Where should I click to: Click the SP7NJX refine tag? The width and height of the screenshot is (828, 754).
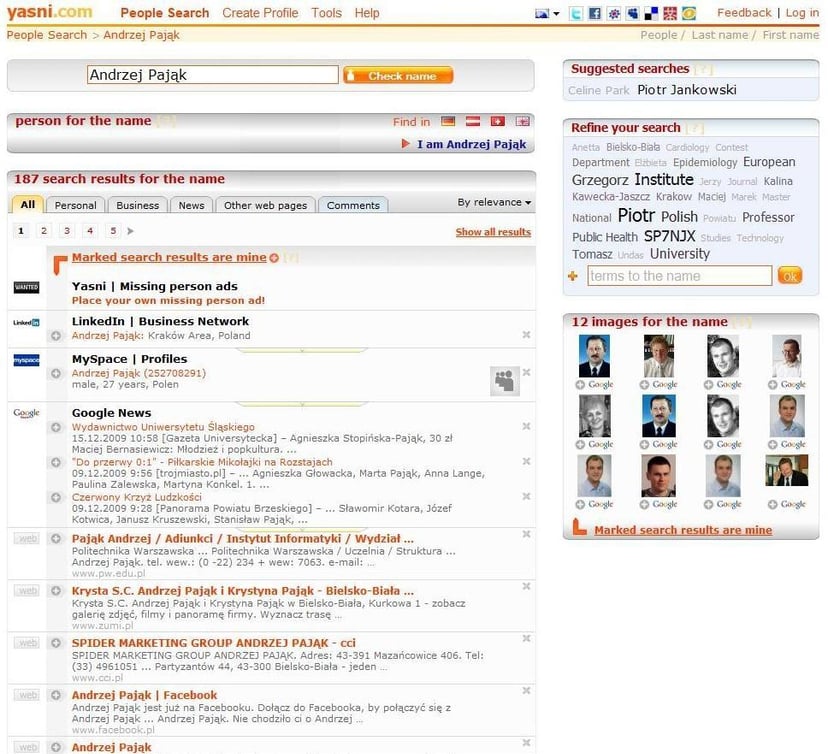670,236
